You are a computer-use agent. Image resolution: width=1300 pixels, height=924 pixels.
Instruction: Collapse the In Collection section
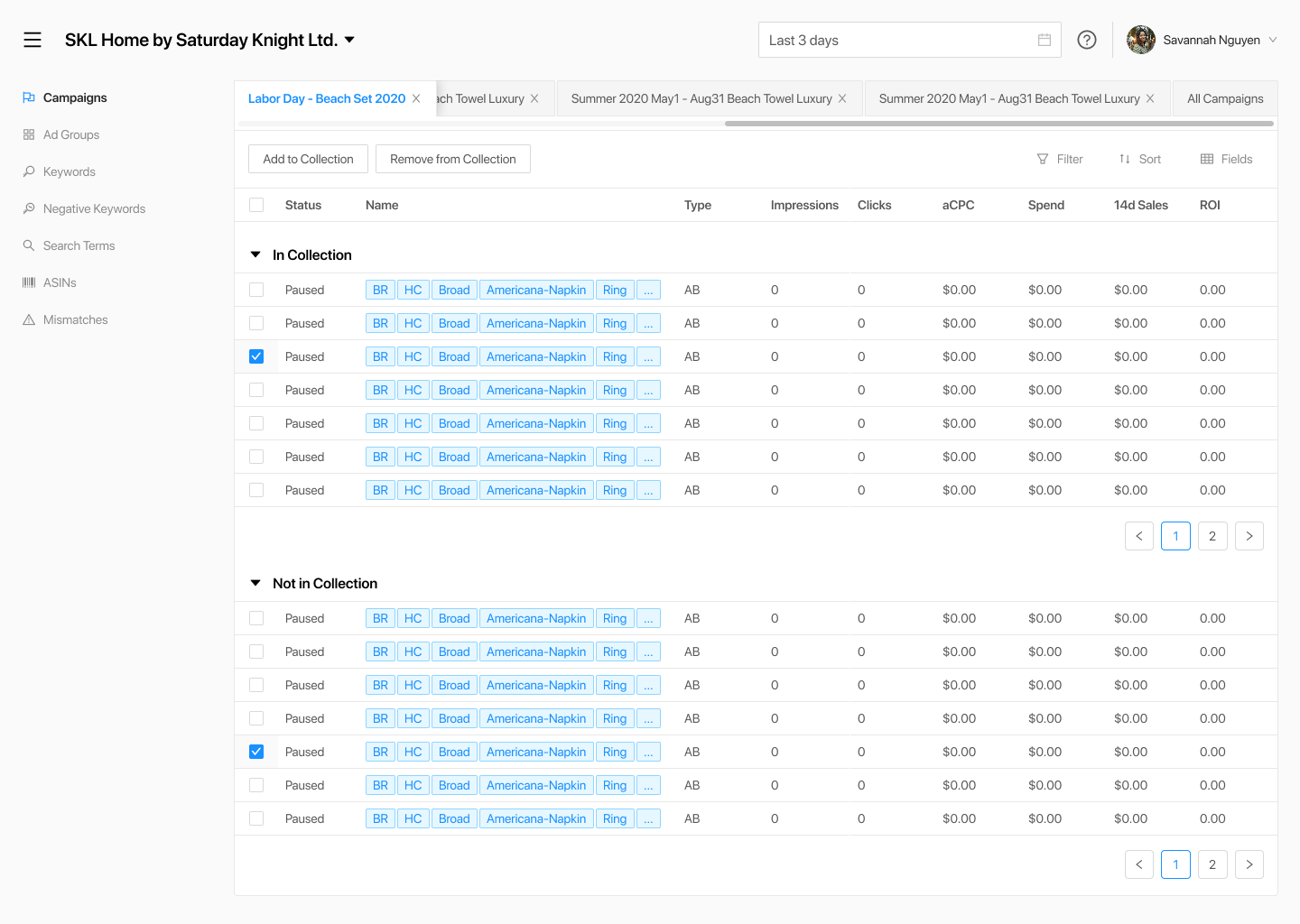click(255, 255)
